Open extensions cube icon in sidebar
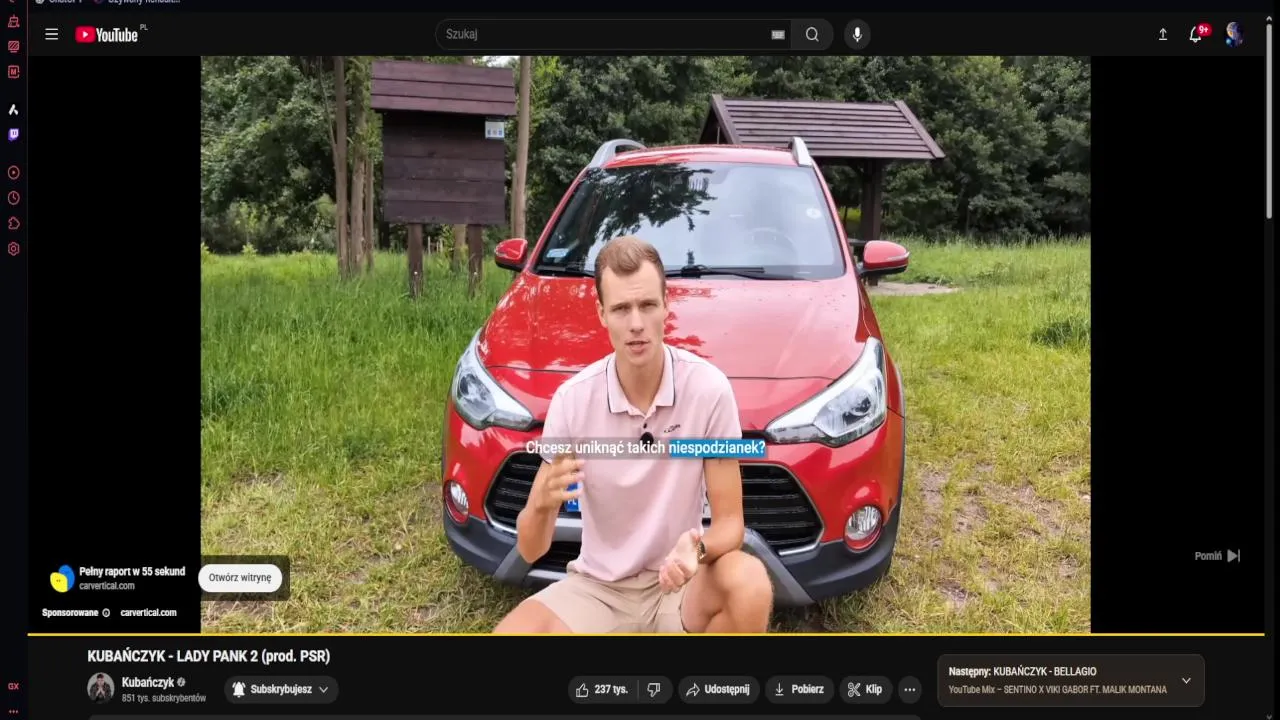Image resolution: width=1280 pixels, height=720 pixels. click(13, 223)
